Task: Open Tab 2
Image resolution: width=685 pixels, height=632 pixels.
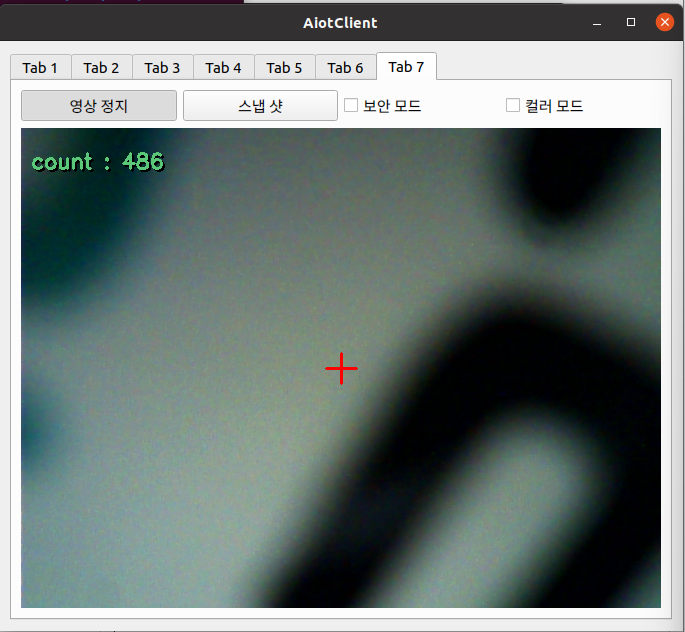Action: [x=101, y=68]
